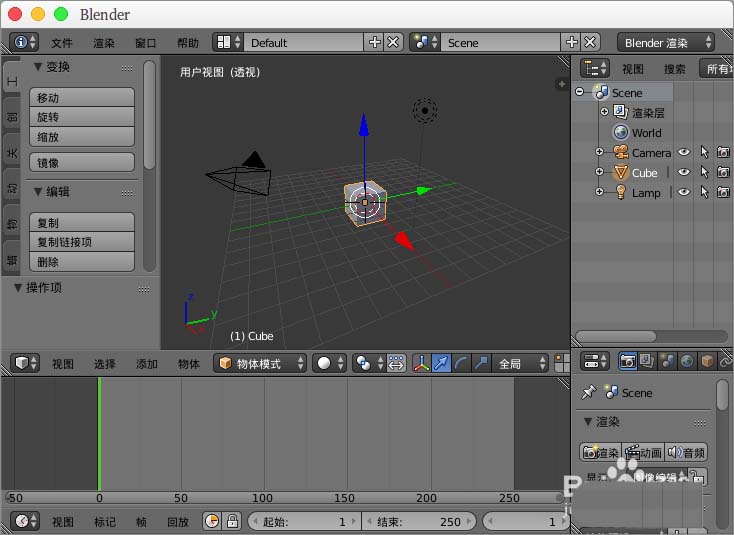734x535 pixels.
Task: Toggle Cube selectability arrow
Action: click(705, 172)
